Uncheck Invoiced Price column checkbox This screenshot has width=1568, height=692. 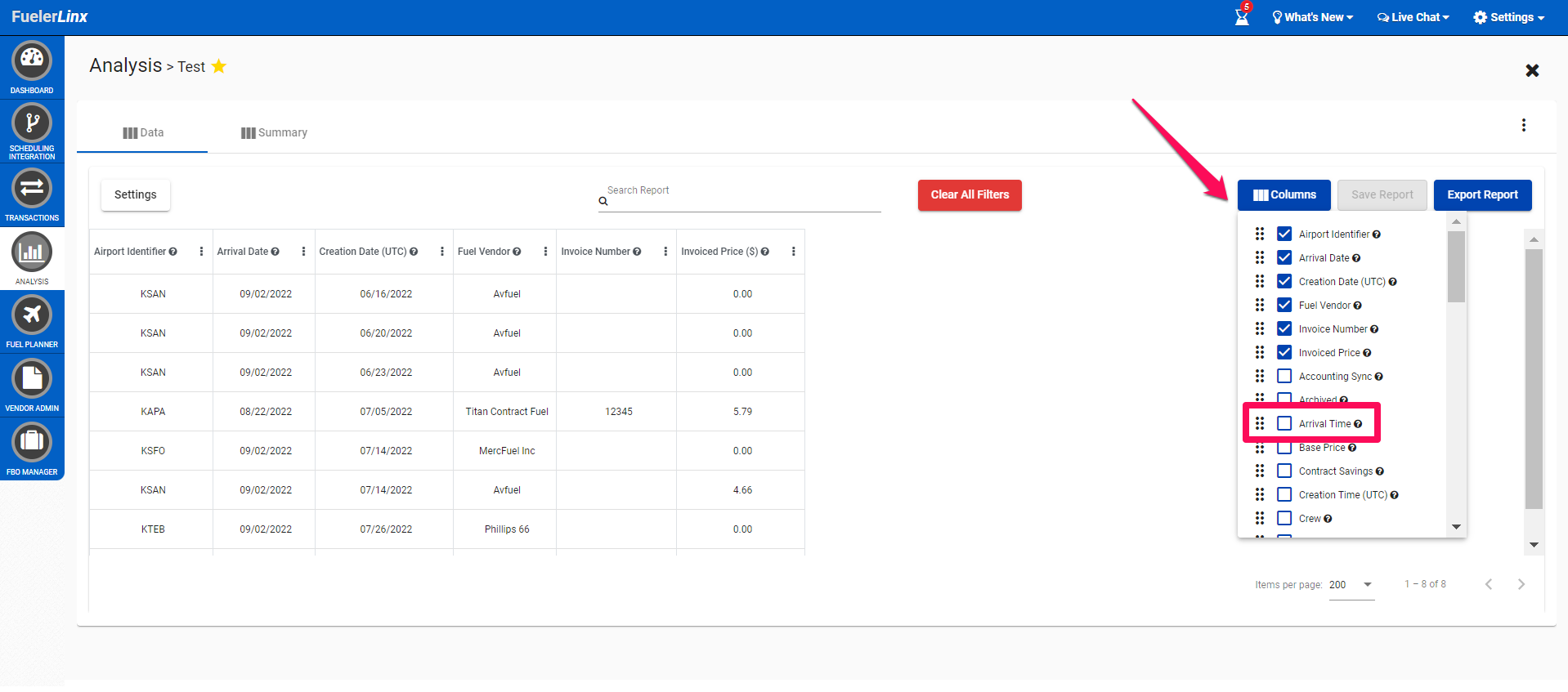pyautogui.click(x=1284, y=352)
